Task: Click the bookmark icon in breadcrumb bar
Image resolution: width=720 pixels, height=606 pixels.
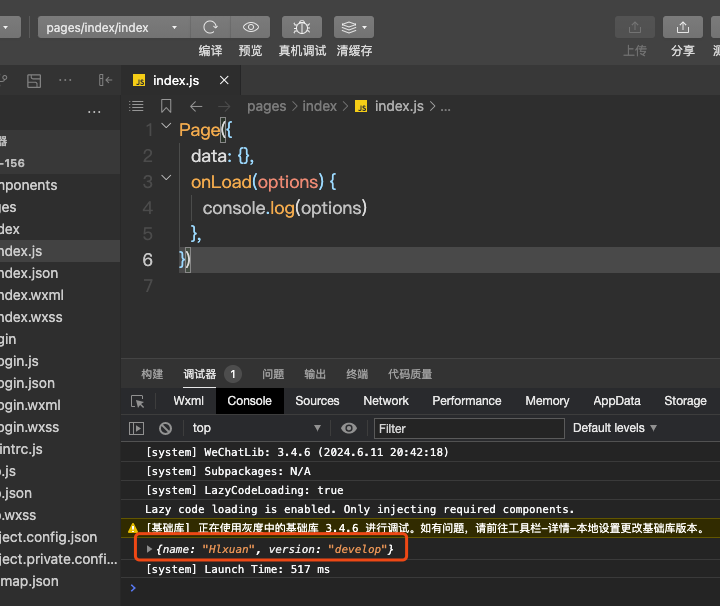Action: pyautogui.click(x=166, y=106)
